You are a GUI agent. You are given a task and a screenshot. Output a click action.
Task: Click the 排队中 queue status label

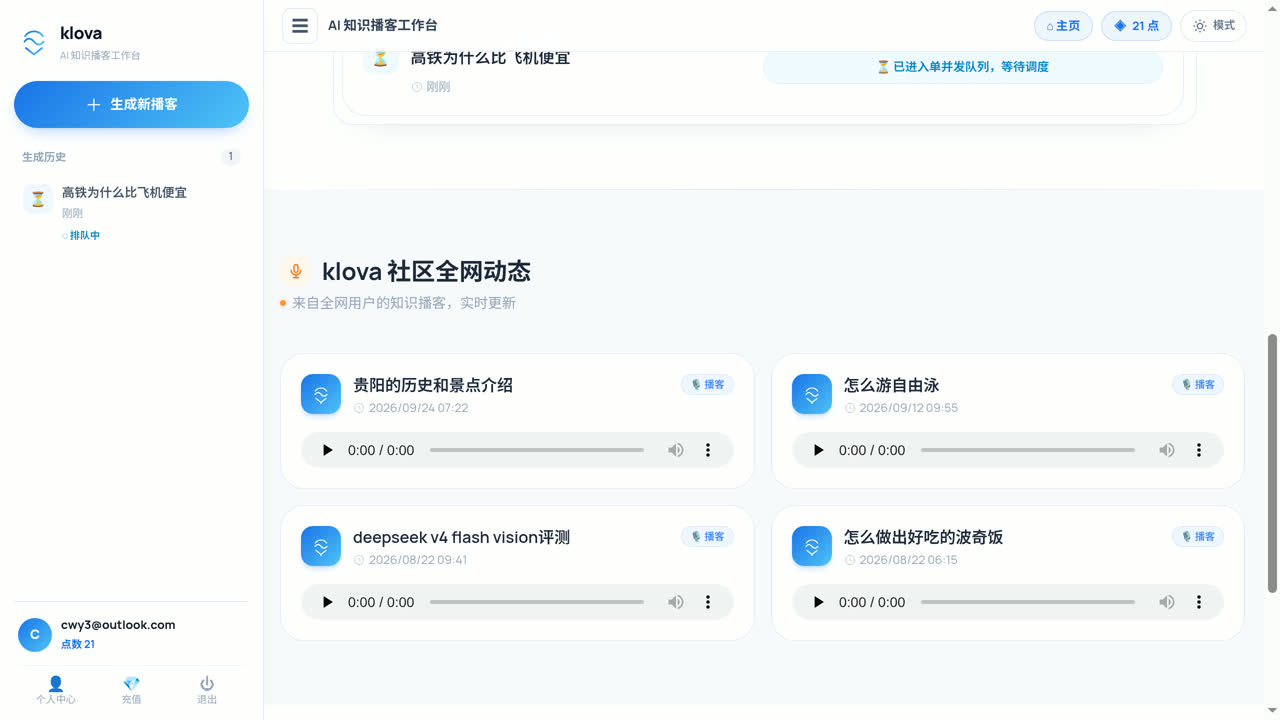(81, 236)
